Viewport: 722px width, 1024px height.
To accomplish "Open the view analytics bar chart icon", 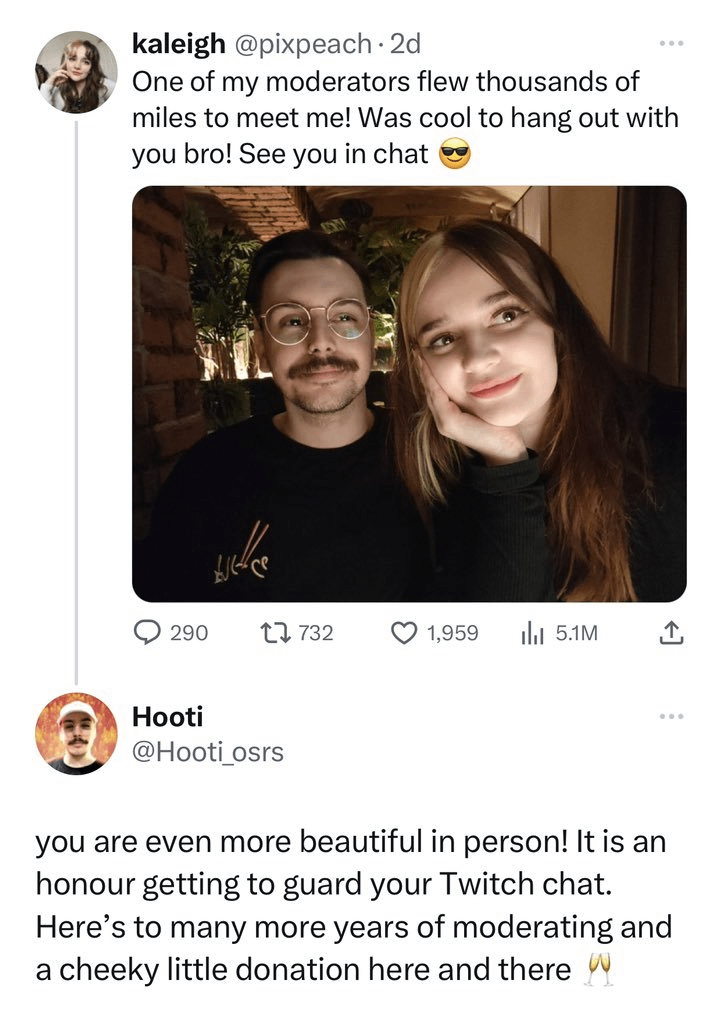I will 533,632.
